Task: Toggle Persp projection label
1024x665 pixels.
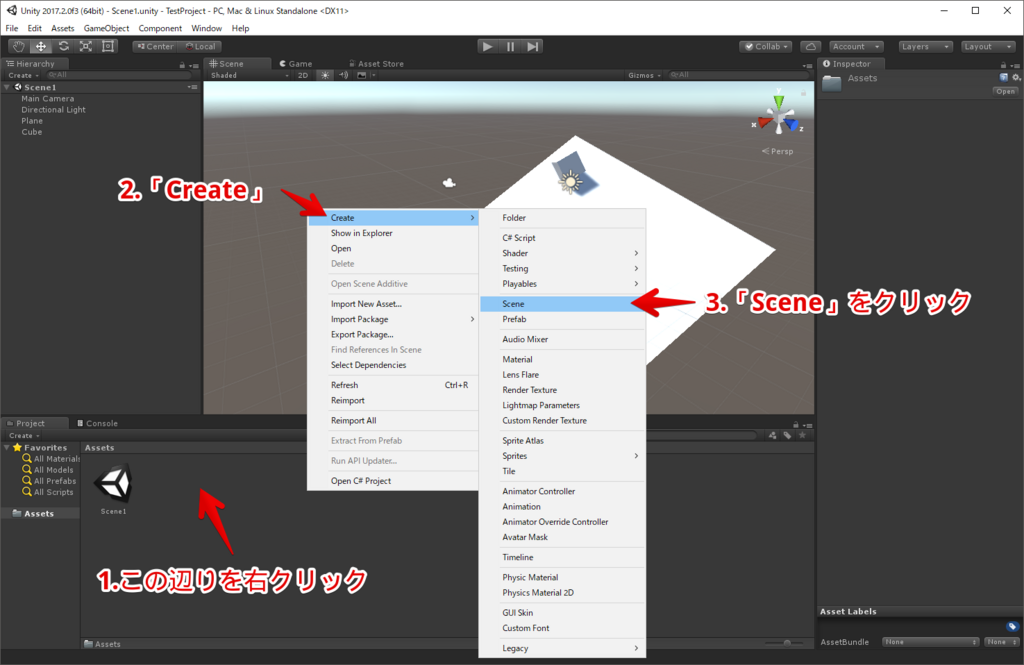Action: click(777, 151)
